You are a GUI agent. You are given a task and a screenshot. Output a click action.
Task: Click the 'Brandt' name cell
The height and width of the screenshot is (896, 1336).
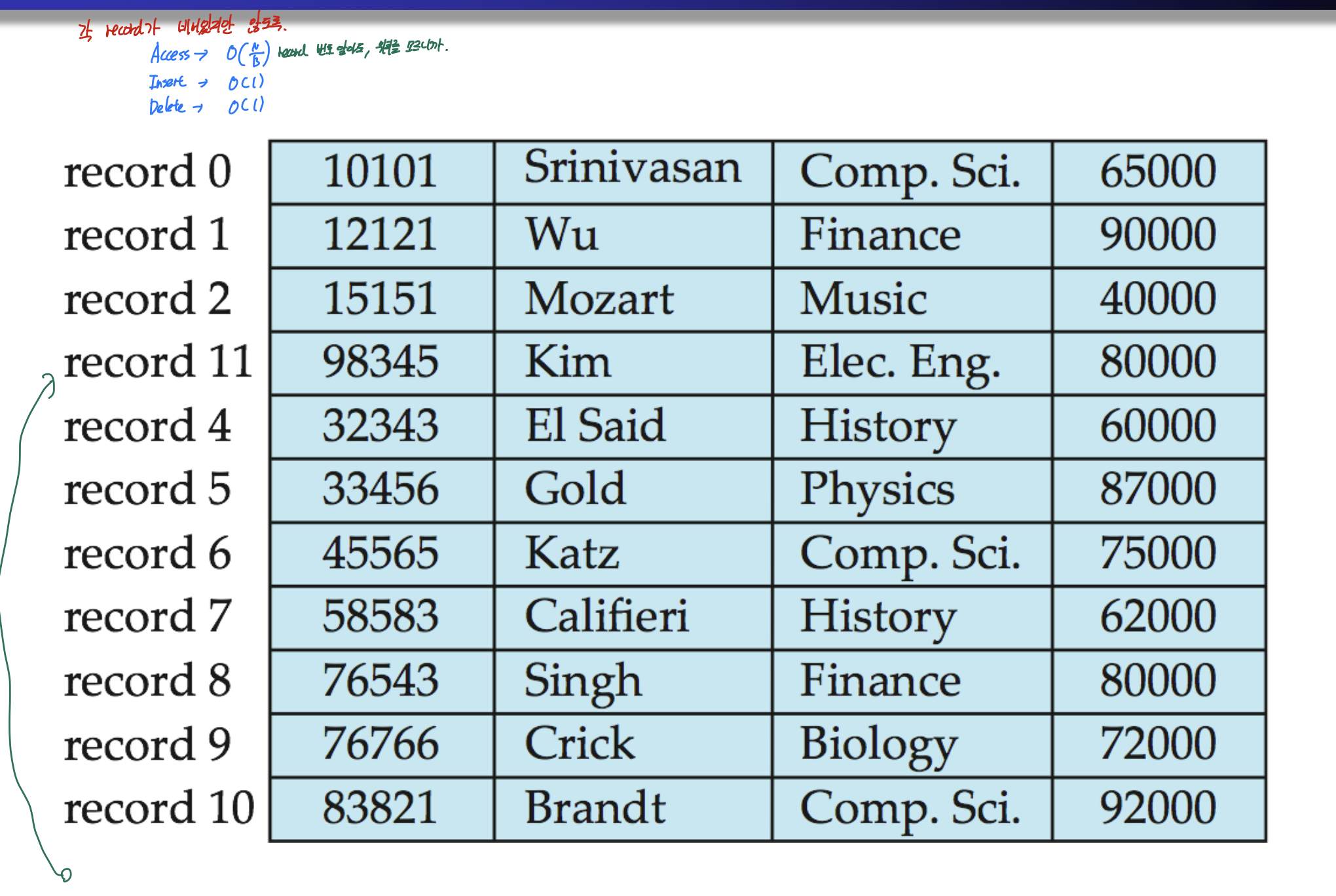pyautogui.click(x=595, y=808)
